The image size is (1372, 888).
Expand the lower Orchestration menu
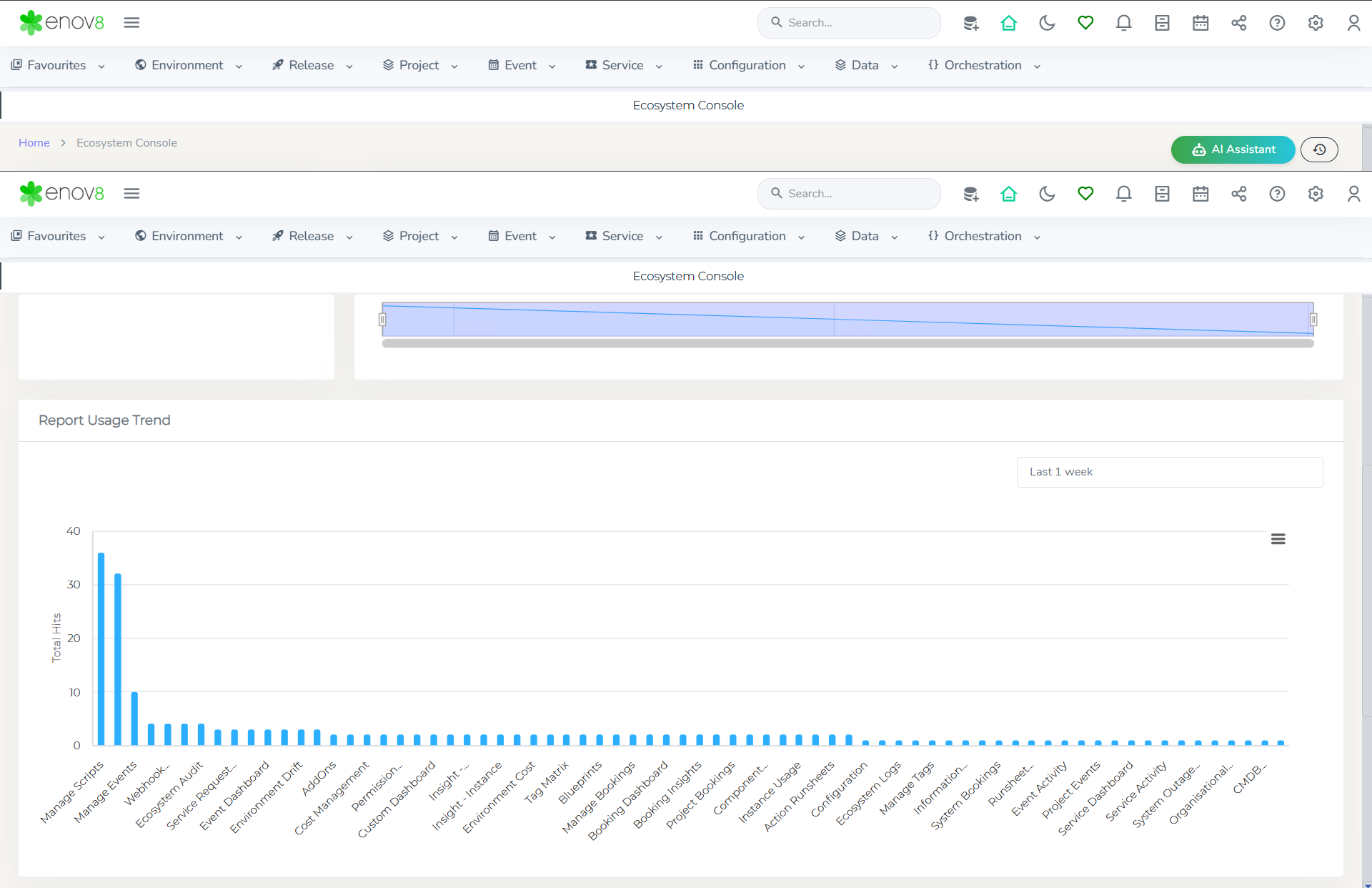984,236
